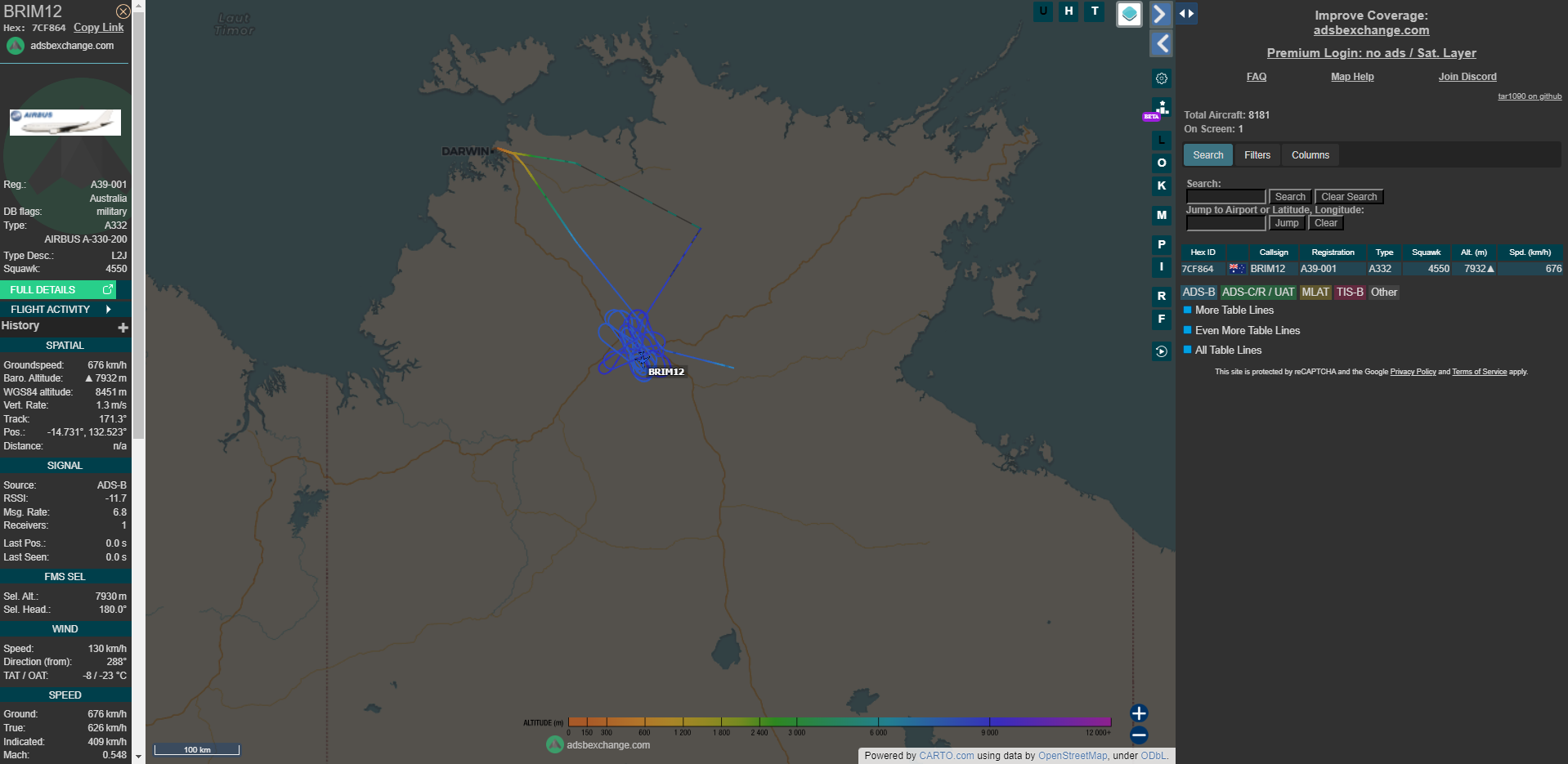The image size is (1568, 764).
Task: Enable All Table Lines checkbox
Action: click(x=1188, y=350)
